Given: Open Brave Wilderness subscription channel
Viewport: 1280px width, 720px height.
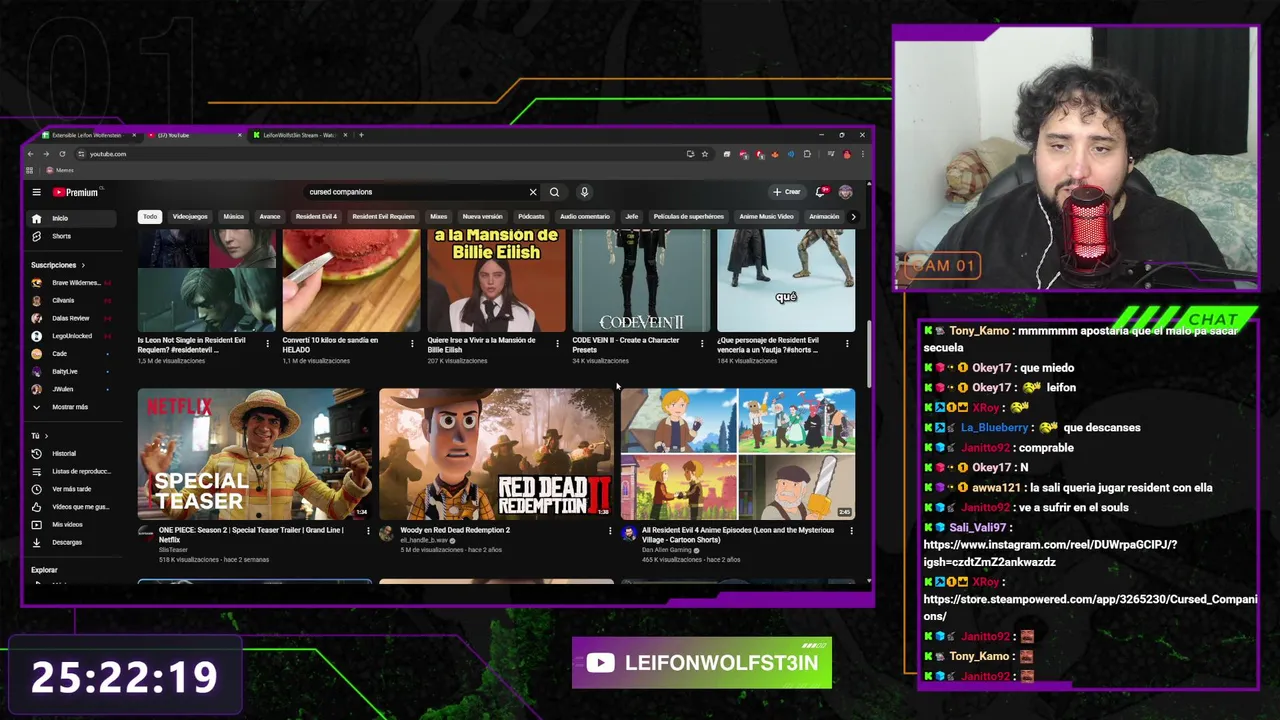Looking at the screenshot, I should pos(72,283).
